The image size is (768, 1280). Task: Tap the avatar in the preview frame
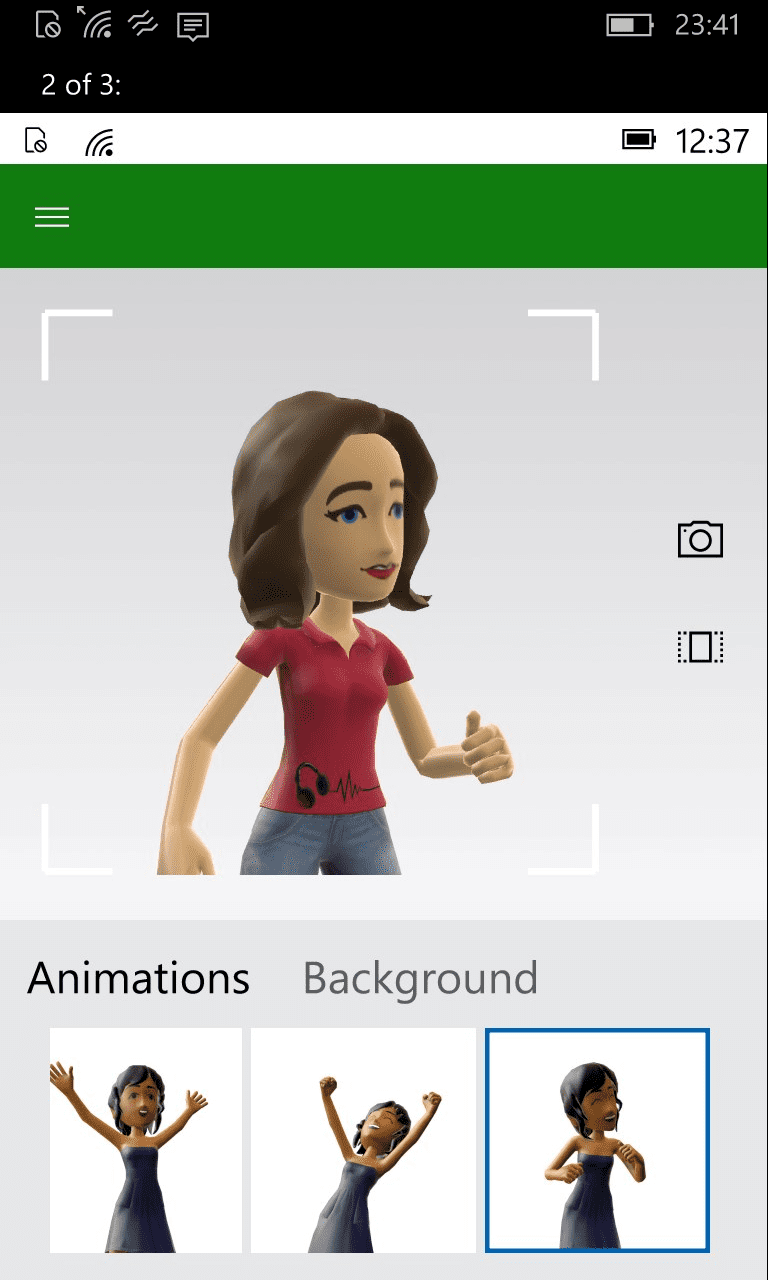point(335,635)
